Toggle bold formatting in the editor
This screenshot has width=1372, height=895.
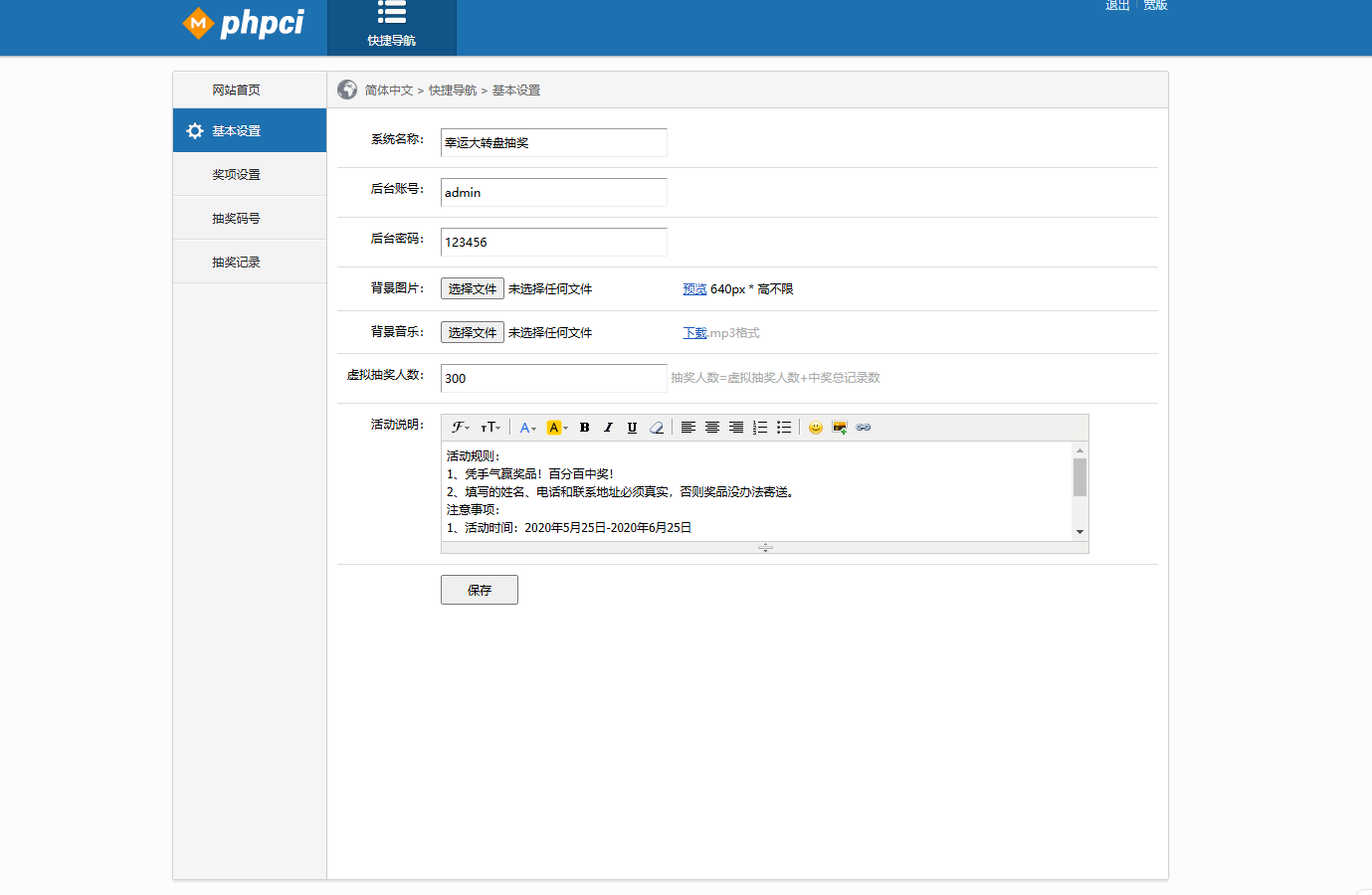pyautogui.click(x=584, y=427)
